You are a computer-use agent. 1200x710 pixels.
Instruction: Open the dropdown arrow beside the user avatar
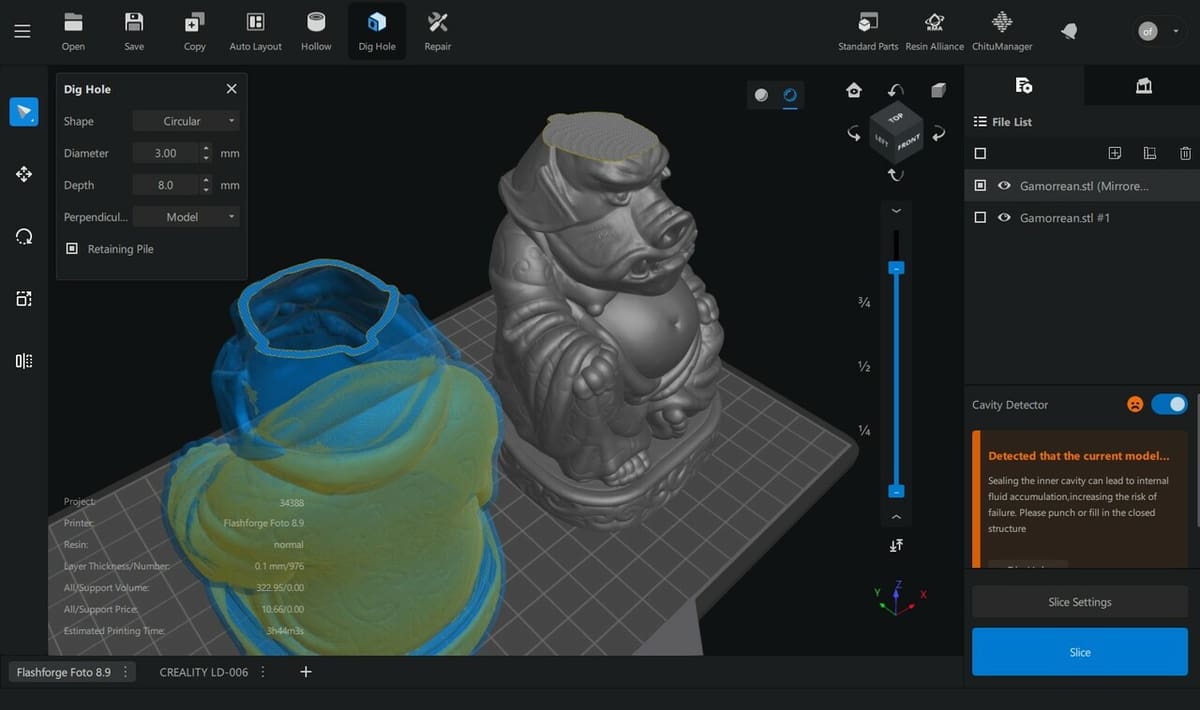pos(1175,32)
